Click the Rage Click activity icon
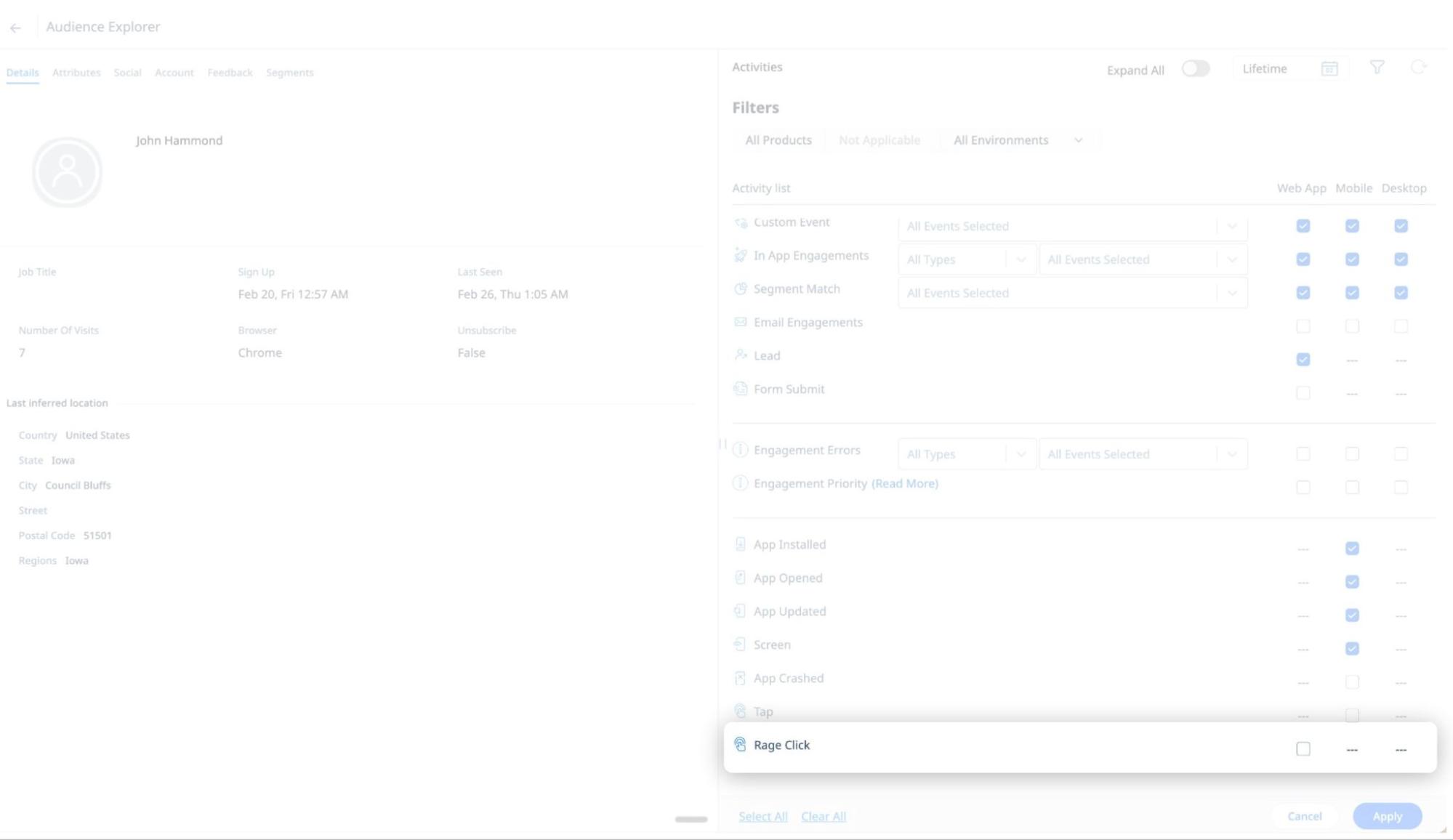This screenshot has width=1453, height=840. tap(740, 744)
